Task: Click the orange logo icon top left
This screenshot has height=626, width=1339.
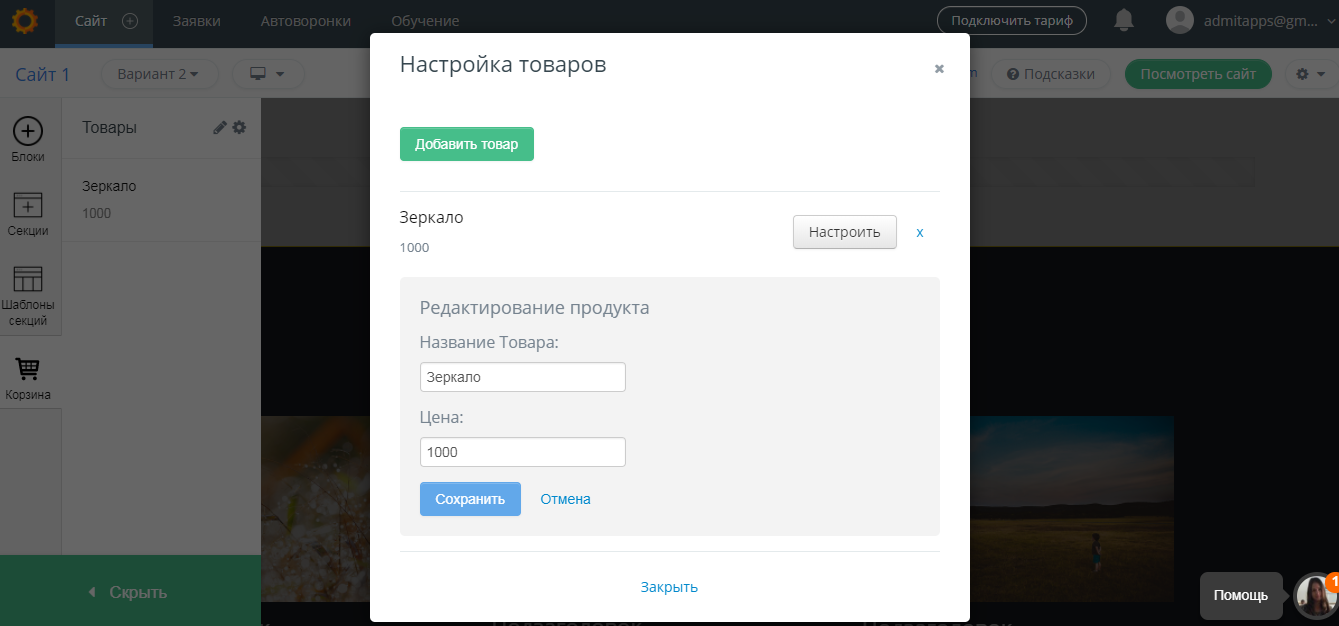Action: pyautogui.click(x=25, y=19)
